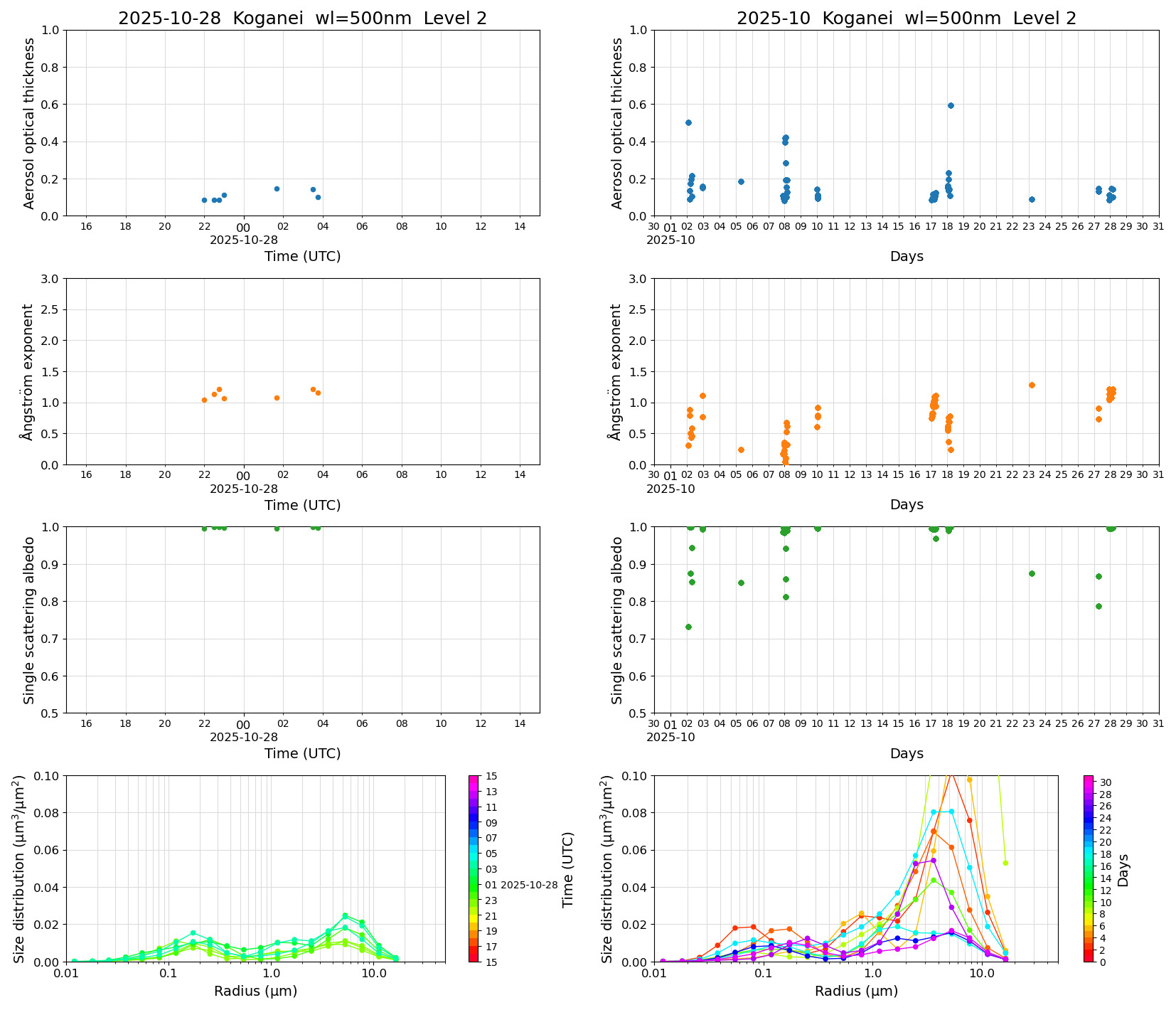
Task: Click 'Radius (µm)' axis label under monthly size distribution
Action: pos(856,991)
